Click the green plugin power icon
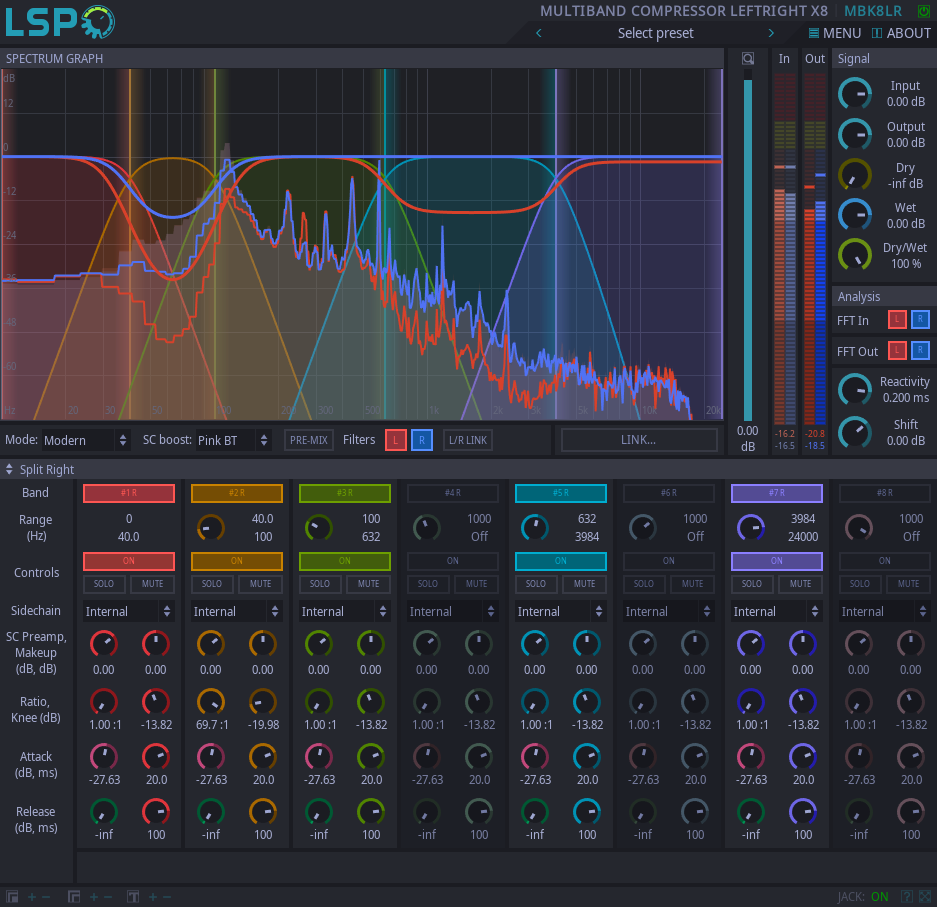 923,11
